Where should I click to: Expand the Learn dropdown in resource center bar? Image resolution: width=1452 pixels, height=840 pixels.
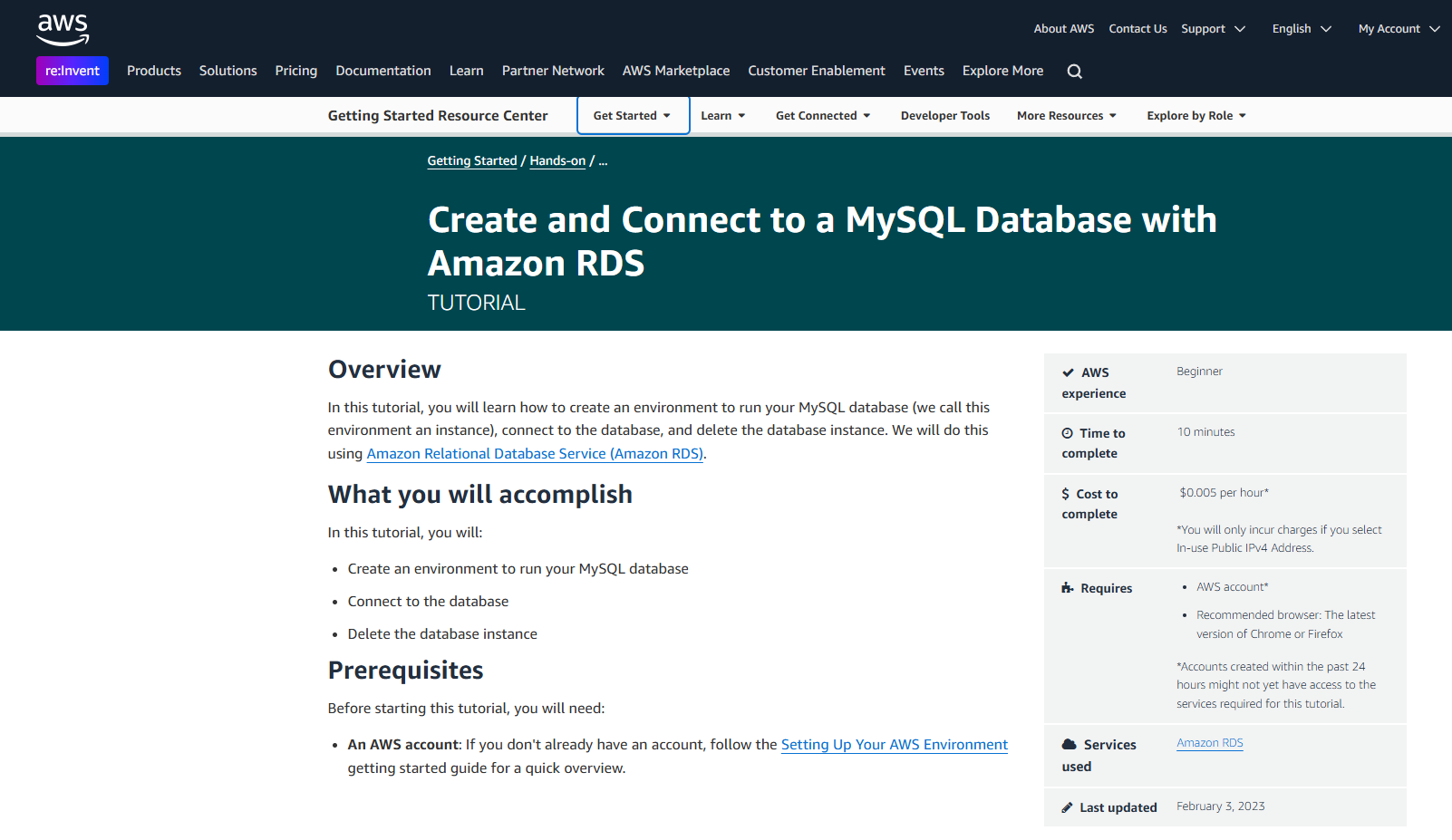click(x=723, y=116)
